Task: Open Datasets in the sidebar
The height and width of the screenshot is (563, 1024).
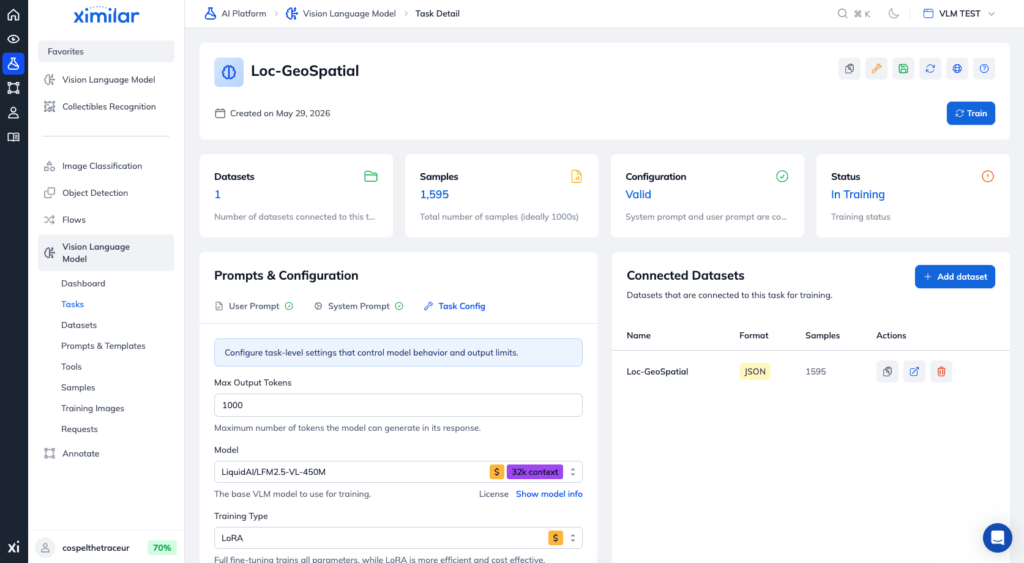Action: tap(79, 325)
